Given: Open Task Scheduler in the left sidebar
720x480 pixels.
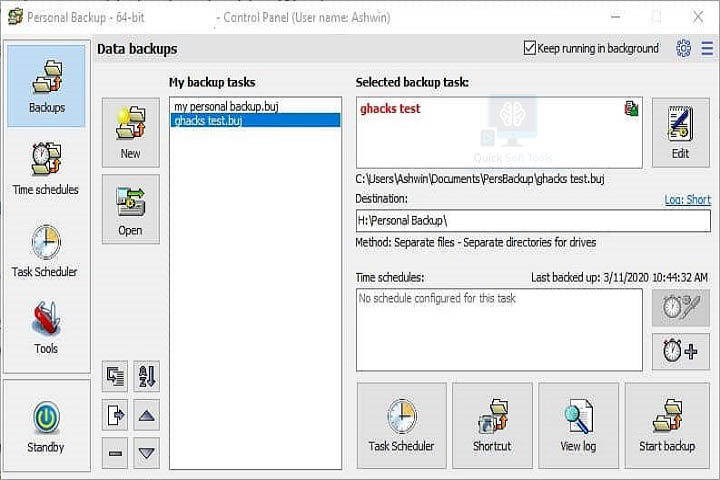Looking at the screenshot, I should pos(46,251).
